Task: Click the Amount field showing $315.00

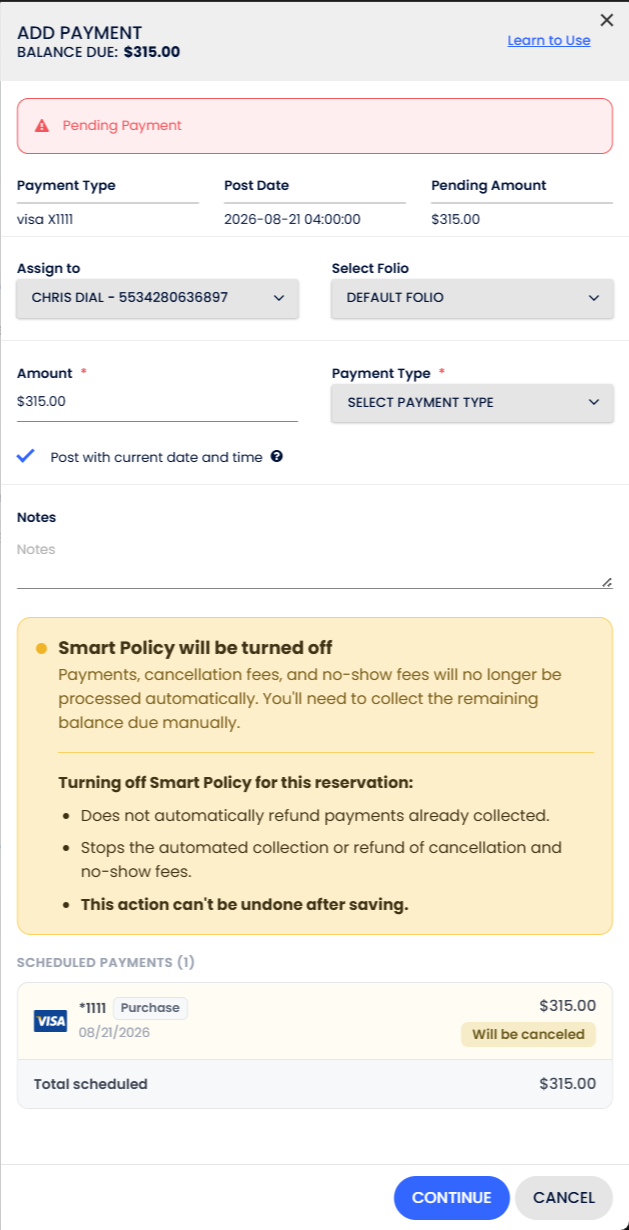Action: (157, 402)
